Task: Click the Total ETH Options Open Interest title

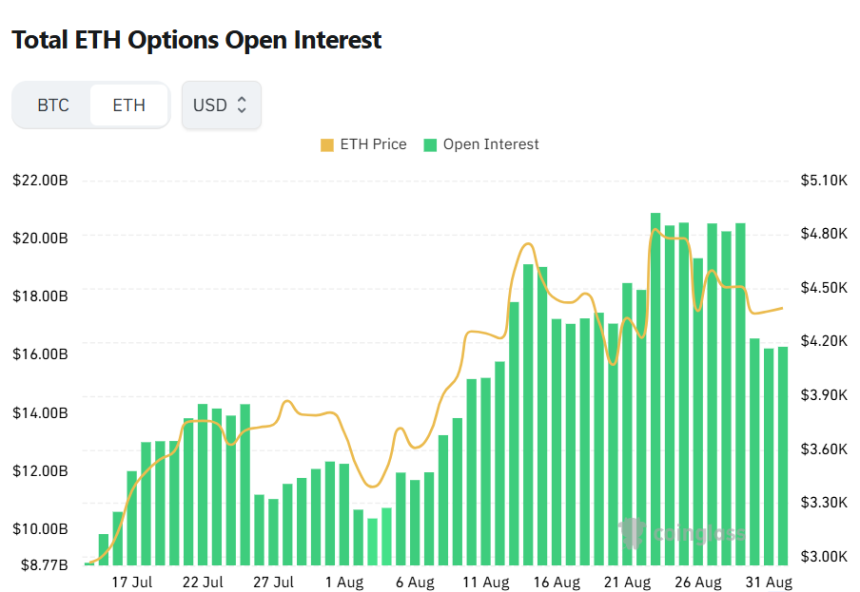Action: pyautogui.click(x=197, y=40)
